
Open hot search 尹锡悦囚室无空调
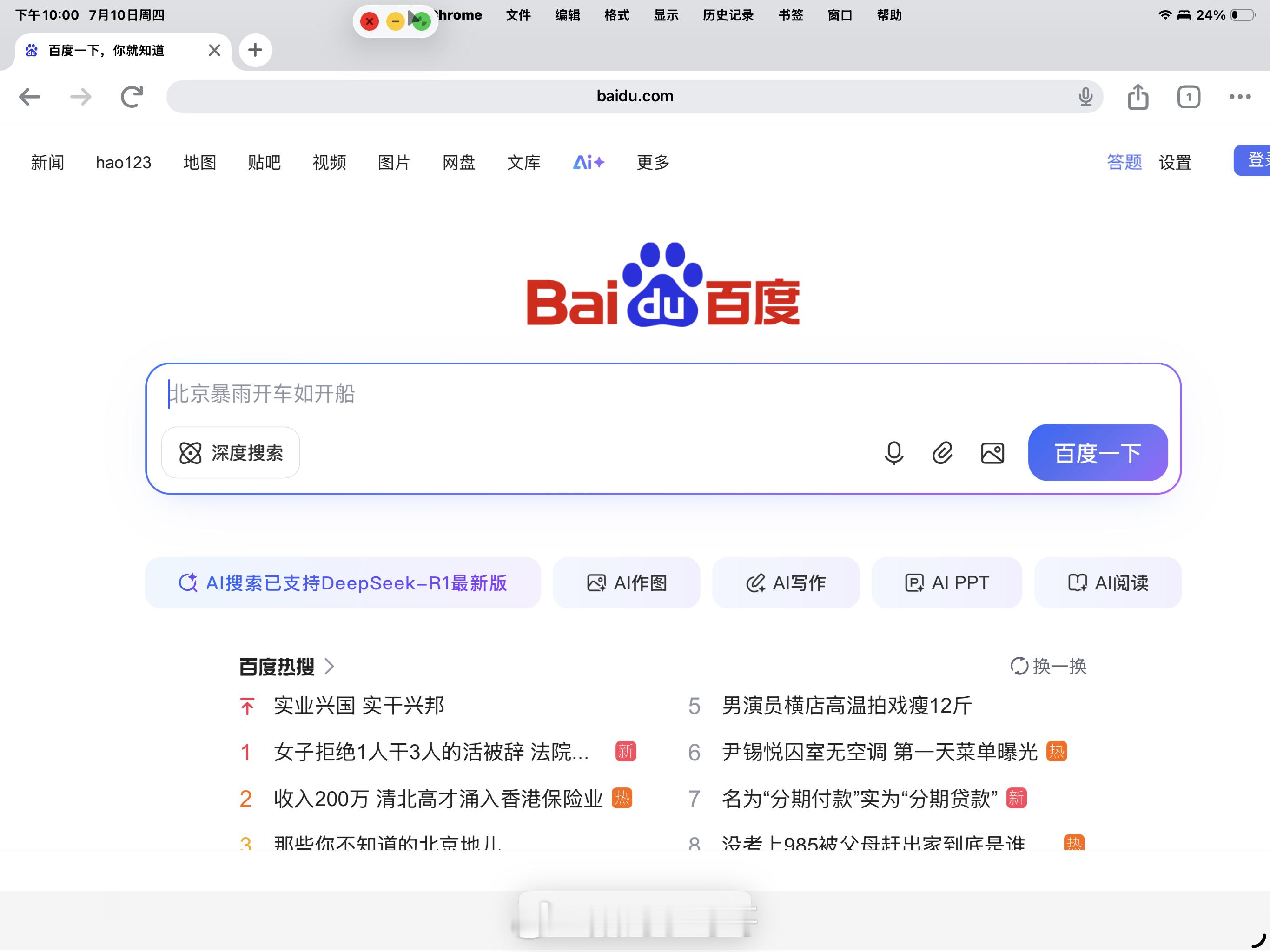880,752
